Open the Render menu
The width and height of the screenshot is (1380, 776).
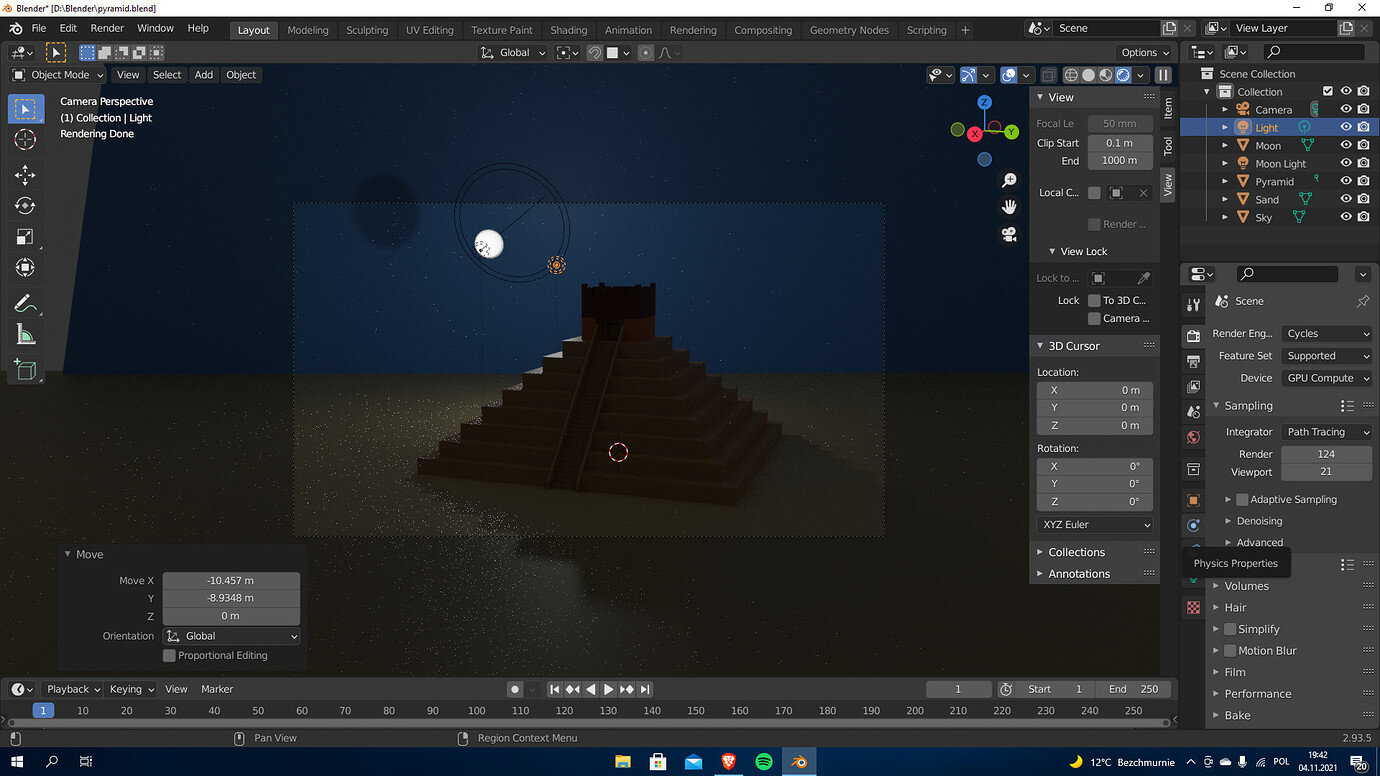(106, 28)
